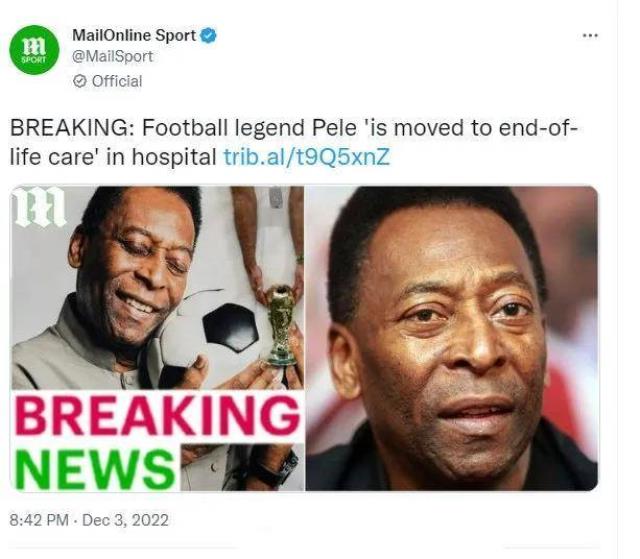The width and height of the screenshot is (640, 559).
Task: Click the blue verified checkmark badge
Action: tap(209, 35)
